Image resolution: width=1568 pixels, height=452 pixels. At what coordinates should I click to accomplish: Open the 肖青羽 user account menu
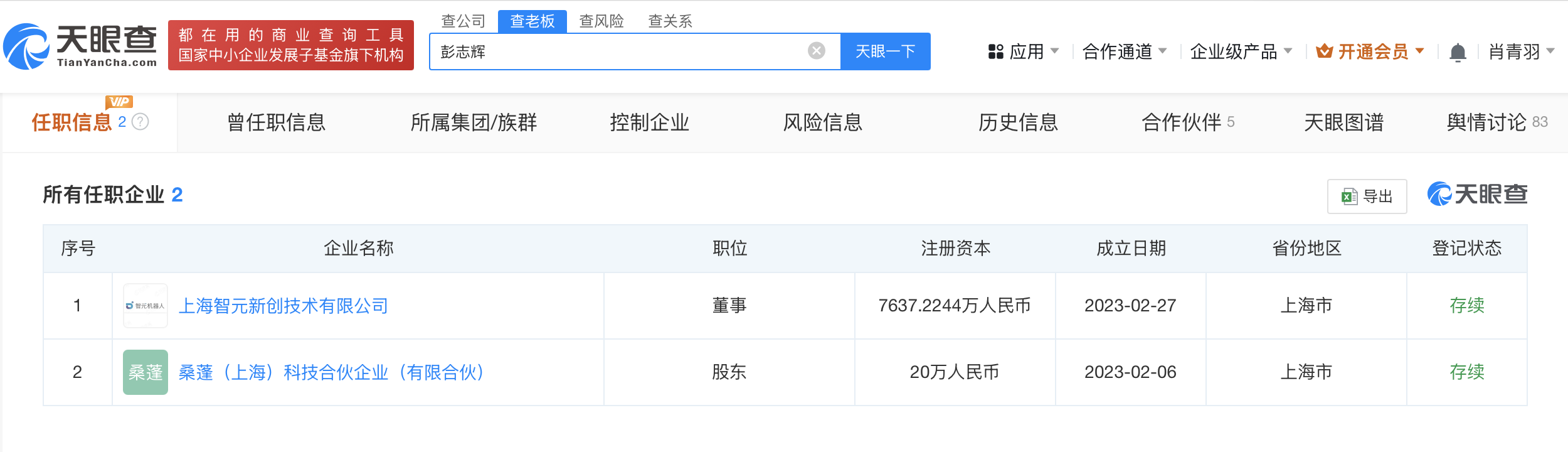1522,51
